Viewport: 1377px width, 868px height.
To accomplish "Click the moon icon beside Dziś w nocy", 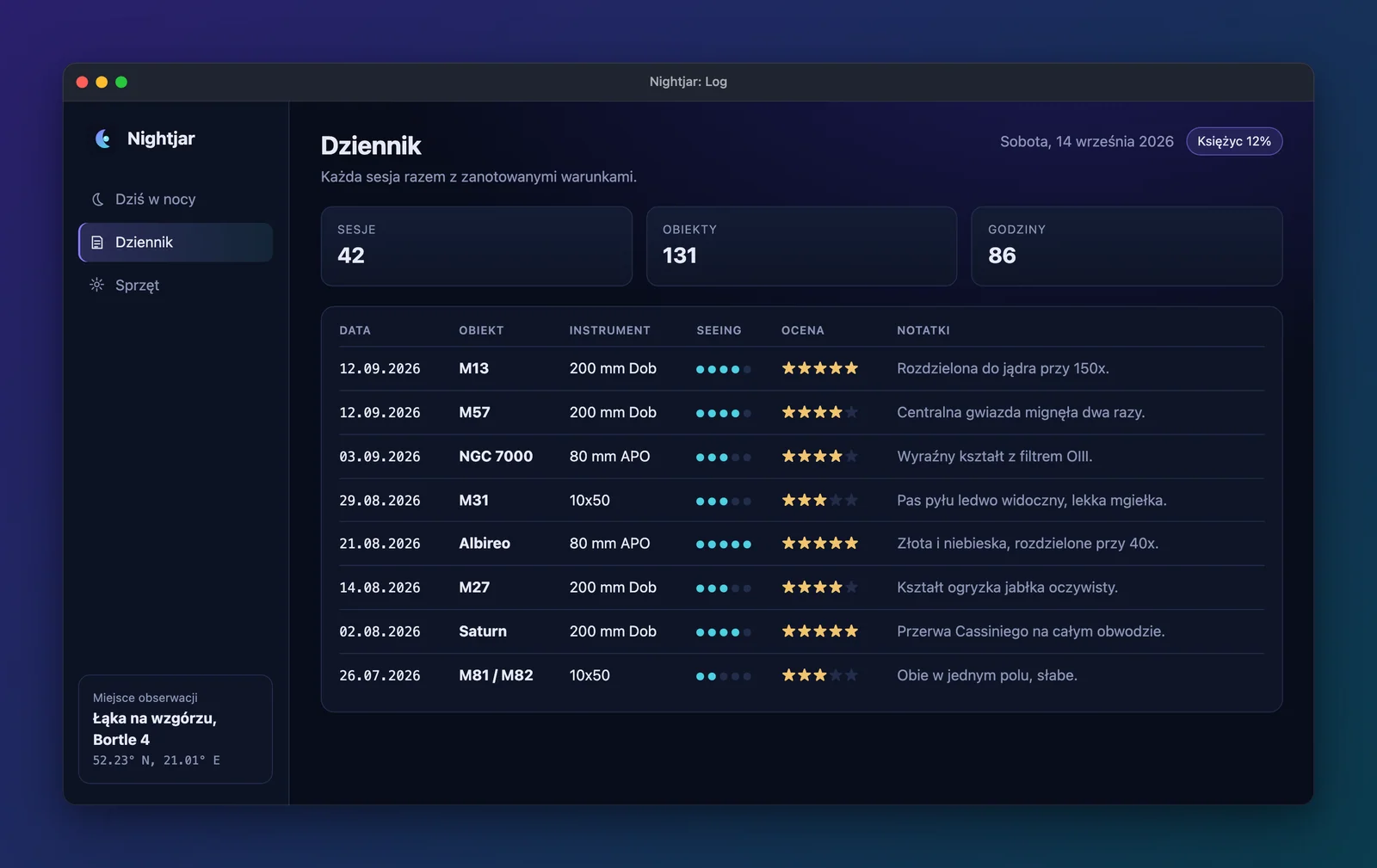I will (97, 199).
